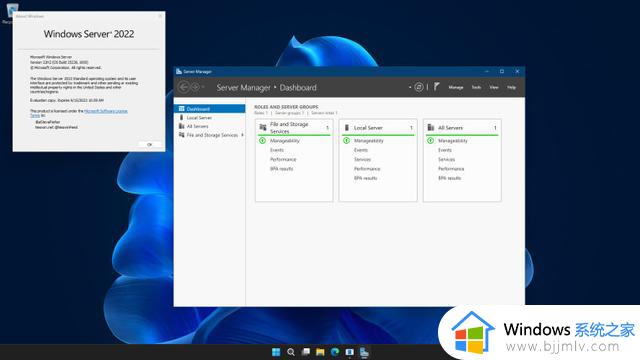The height and width of the screenshot is (360, 640).
Task: Open the Windows Start menu
Action: tap(276, 352)
